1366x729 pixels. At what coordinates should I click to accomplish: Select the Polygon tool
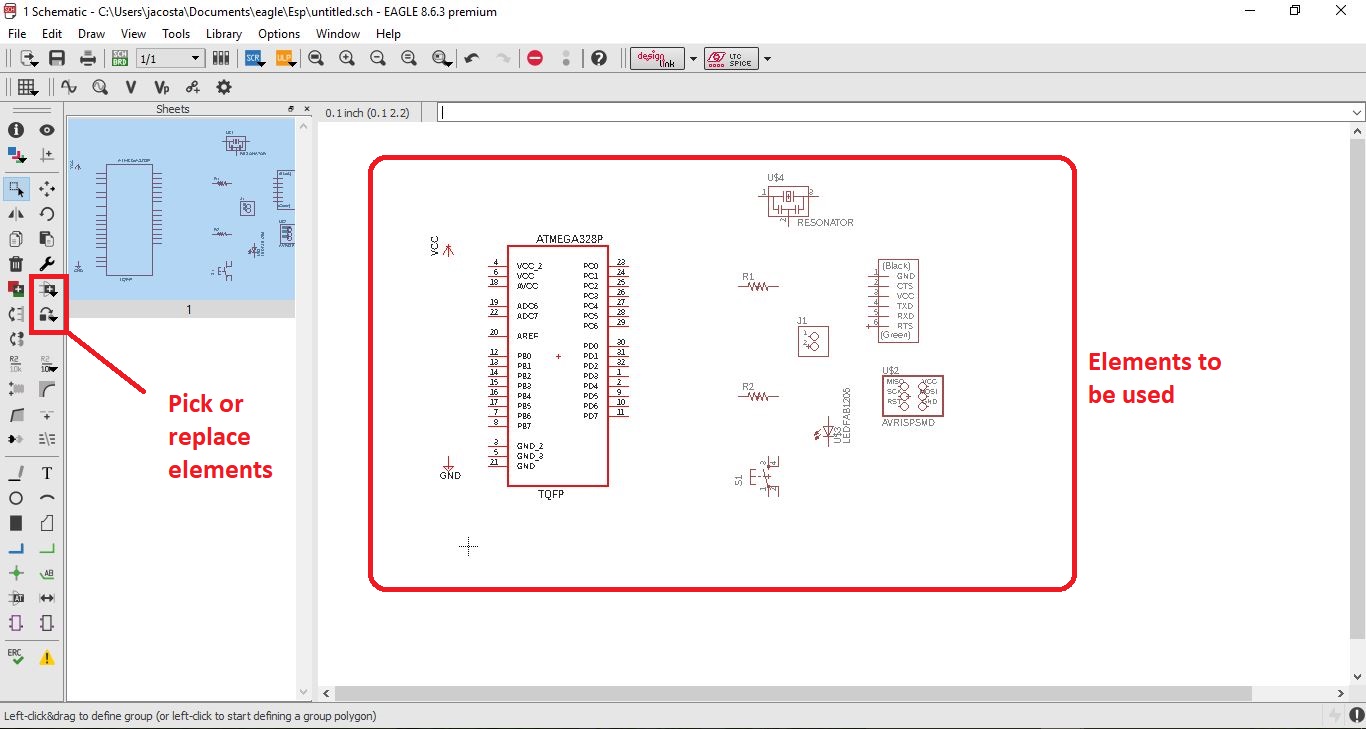(x=47, y=523)
